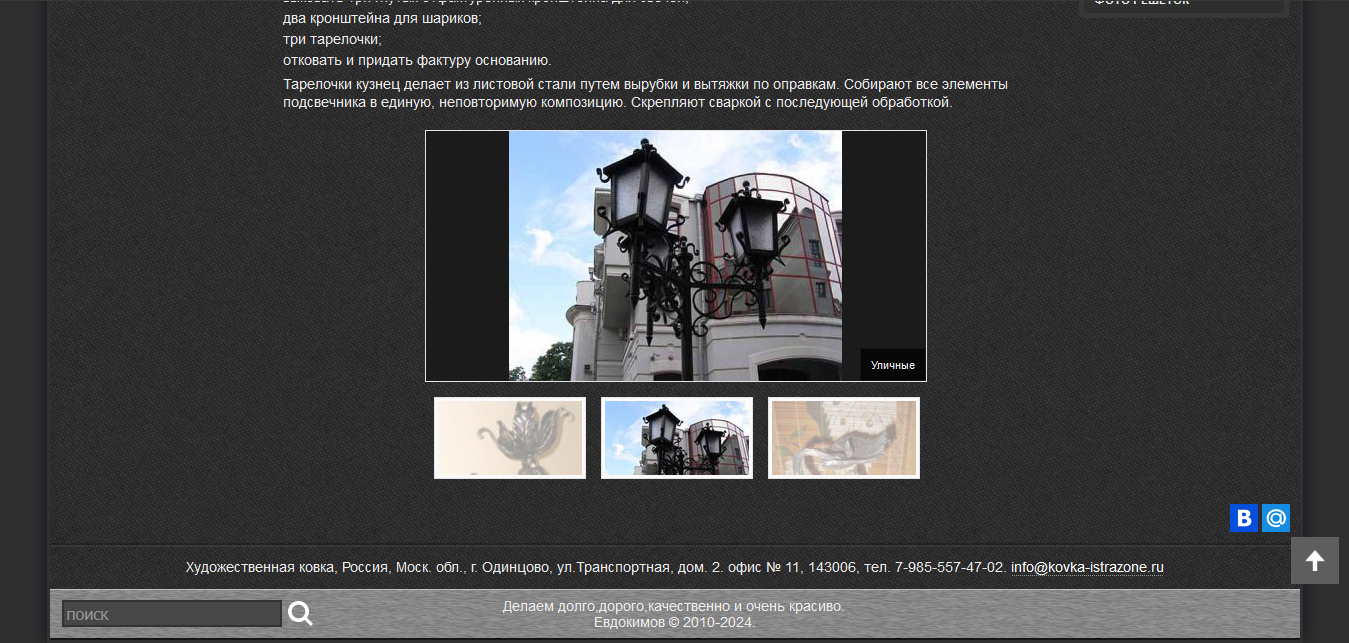The width and height of the screenshot is (1349, 643).
Task: Click the scroll-to-top arrow button
Action: click(x=1315, y=560)
